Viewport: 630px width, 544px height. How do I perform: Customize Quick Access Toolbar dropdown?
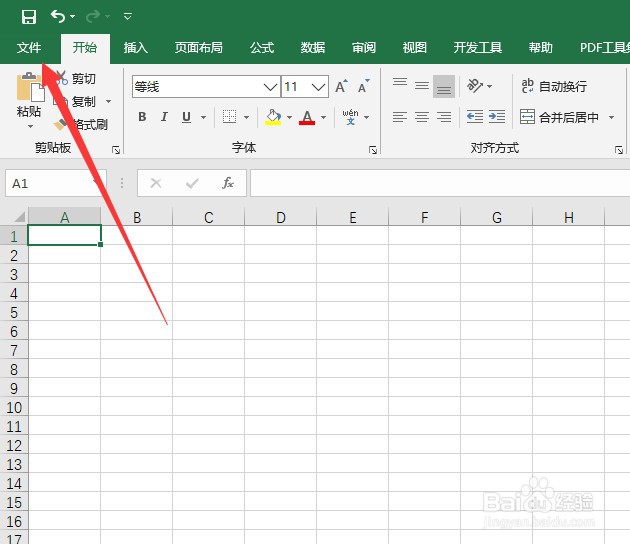(x=128, y=16)
